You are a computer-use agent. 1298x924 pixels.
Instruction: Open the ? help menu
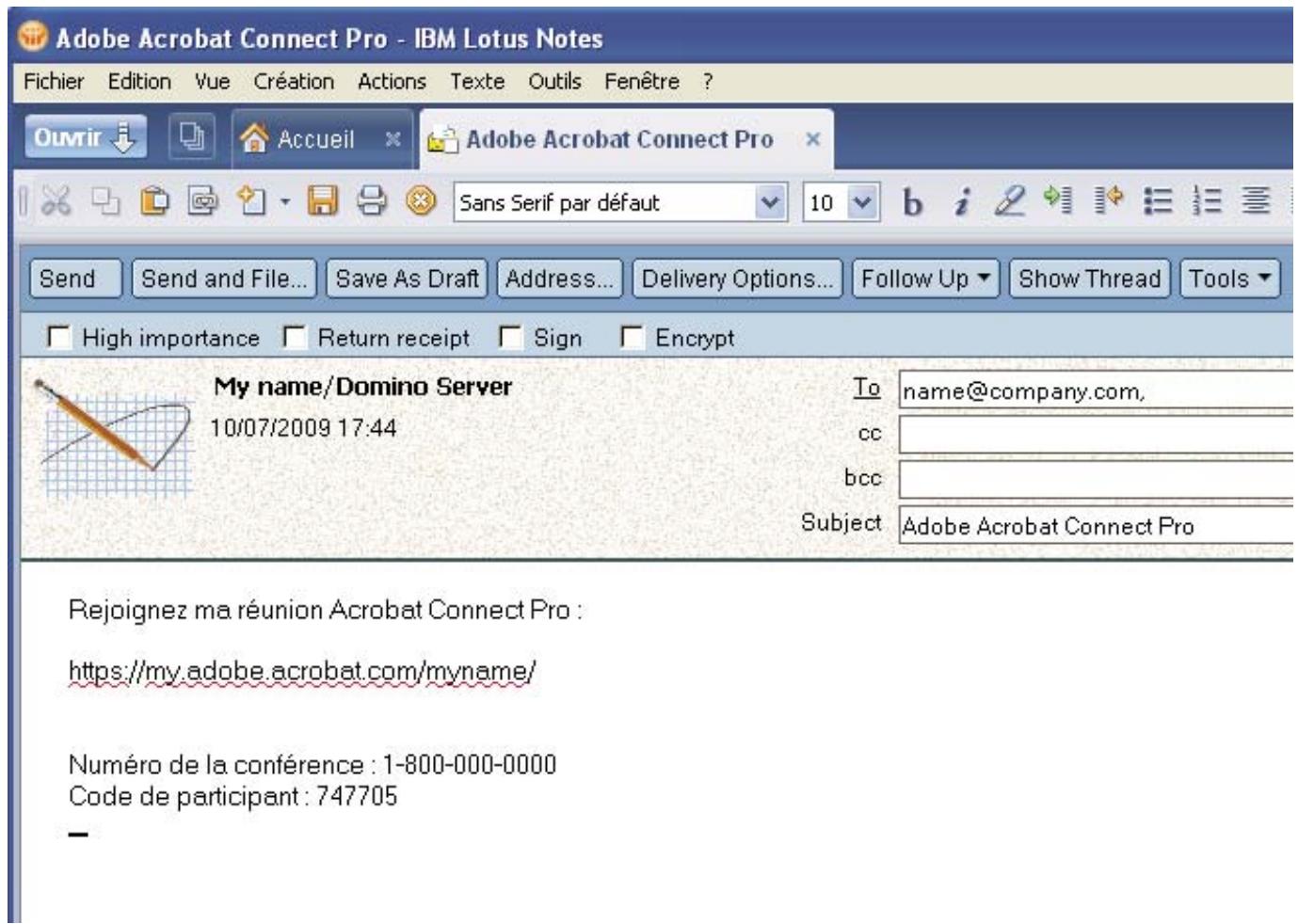click(x=707, y=82)
